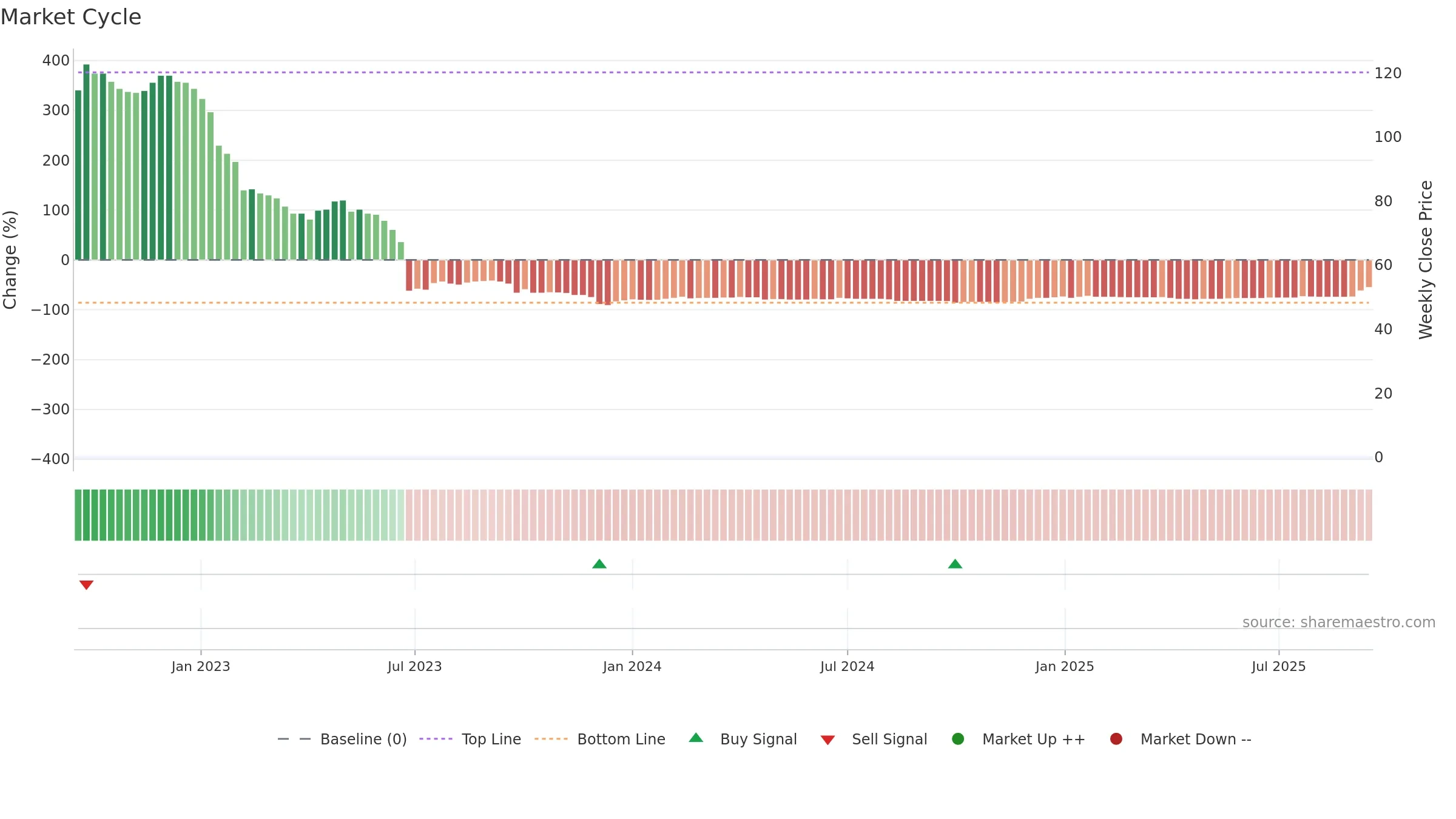Viewport: 1456px width, 819px height.
Task: Click the Market Down -- legend label
Action: [1196, 739]
